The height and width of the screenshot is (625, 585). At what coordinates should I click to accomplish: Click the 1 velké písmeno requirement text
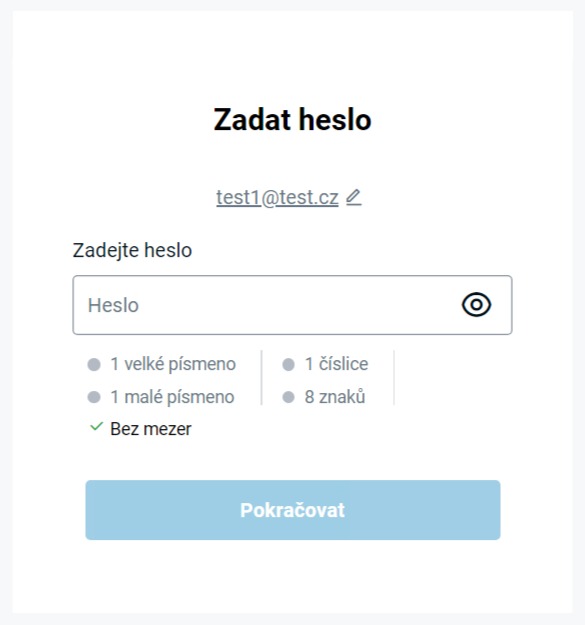173,364
